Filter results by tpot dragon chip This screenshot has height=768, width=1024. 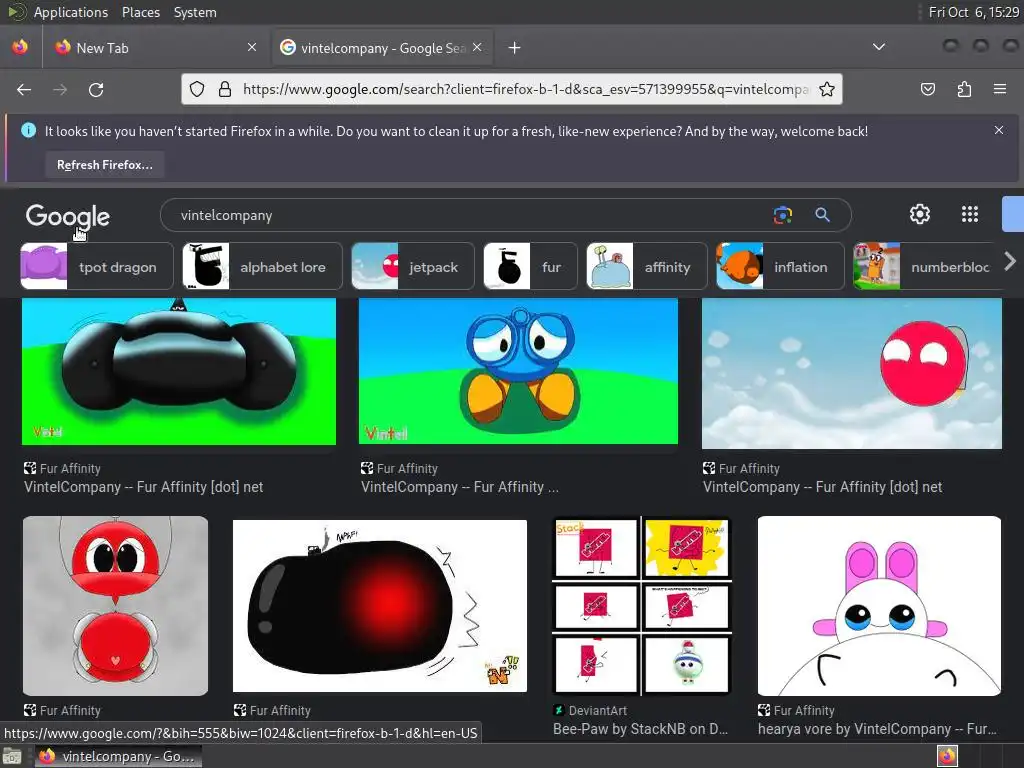coord(97,266)
